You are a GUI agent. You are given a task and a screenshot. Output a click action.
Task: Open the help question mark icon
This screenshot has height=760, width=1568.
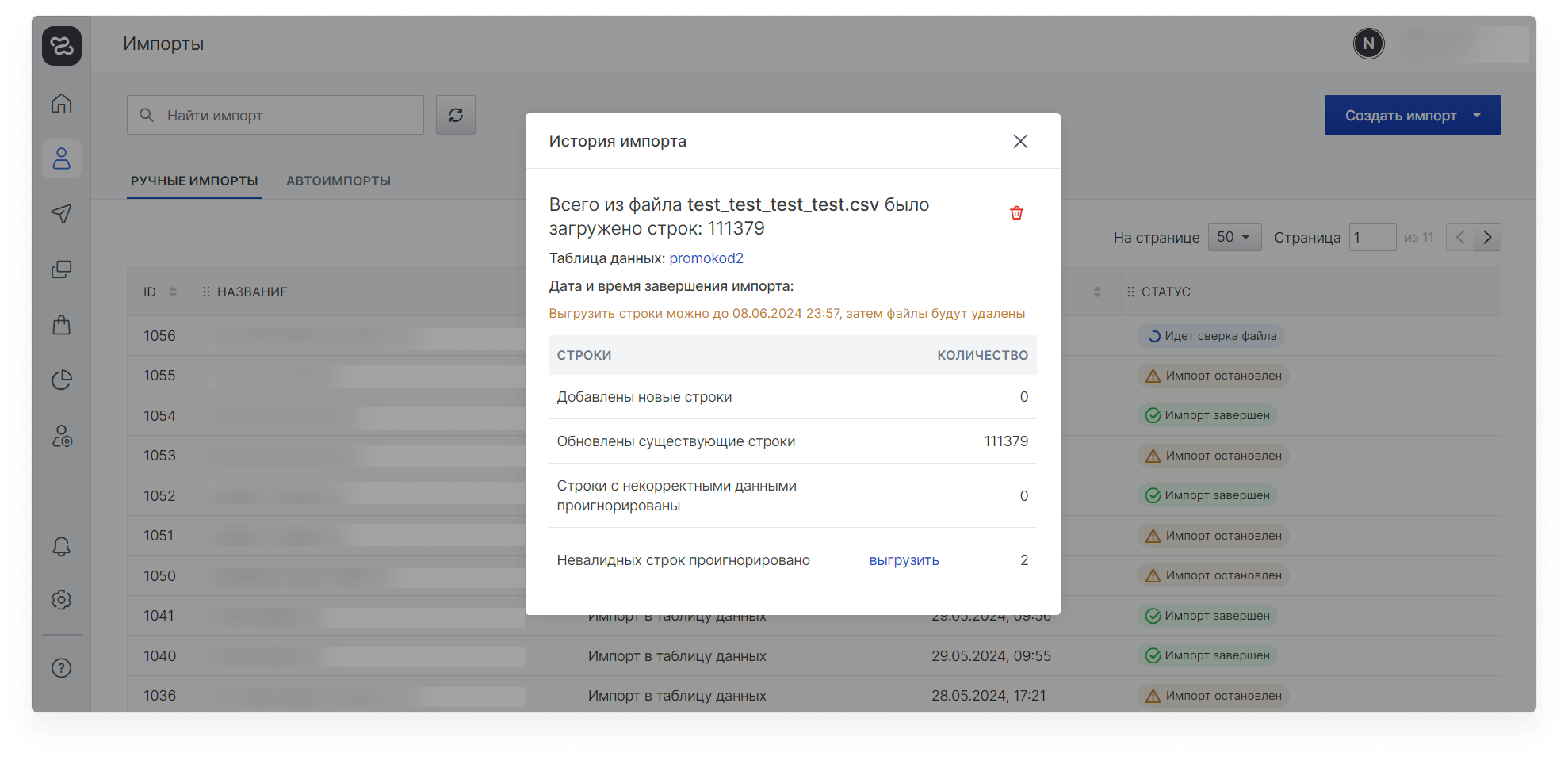[62, 668]
